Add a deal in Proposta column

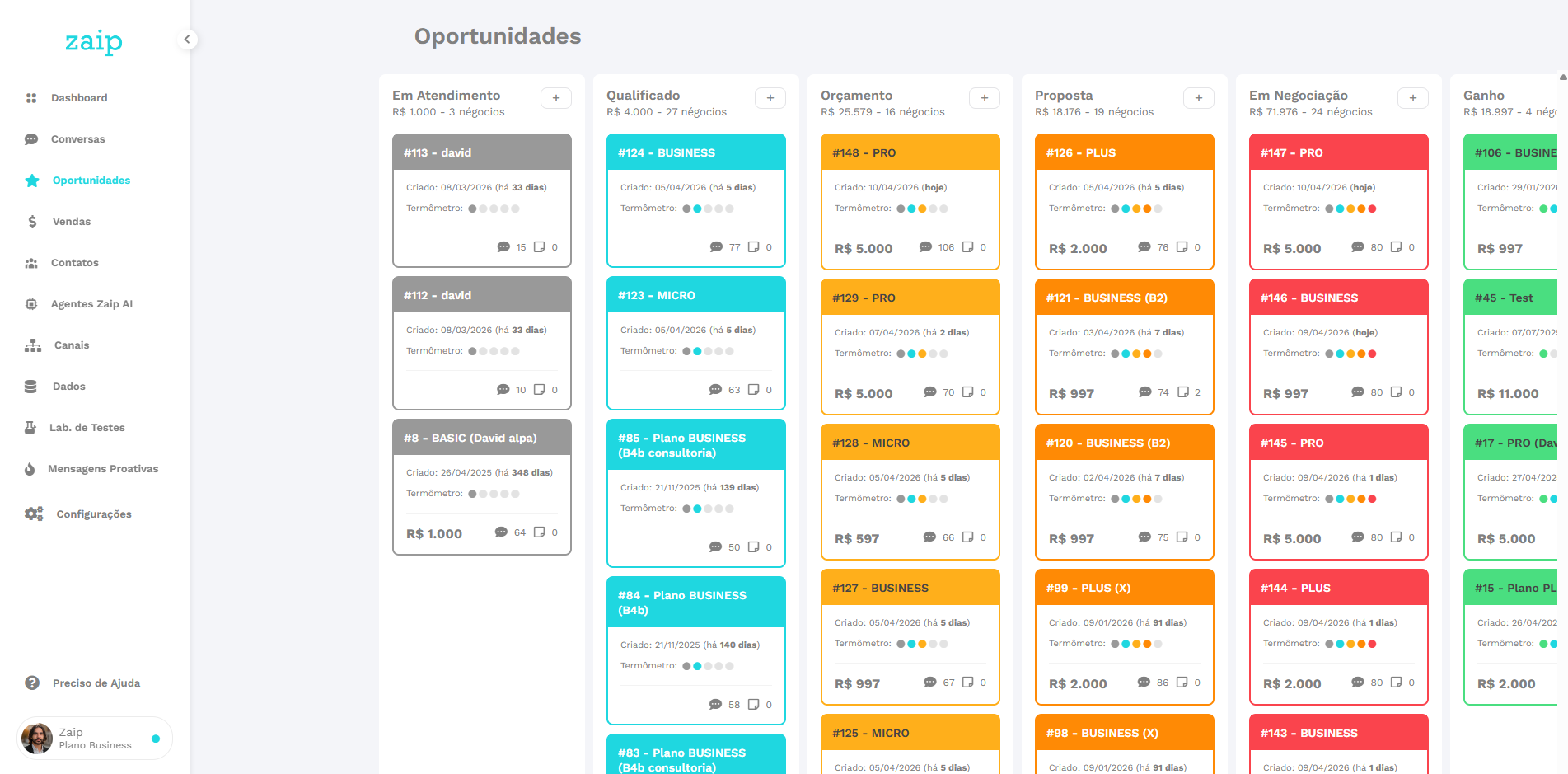coord(1199,98)
